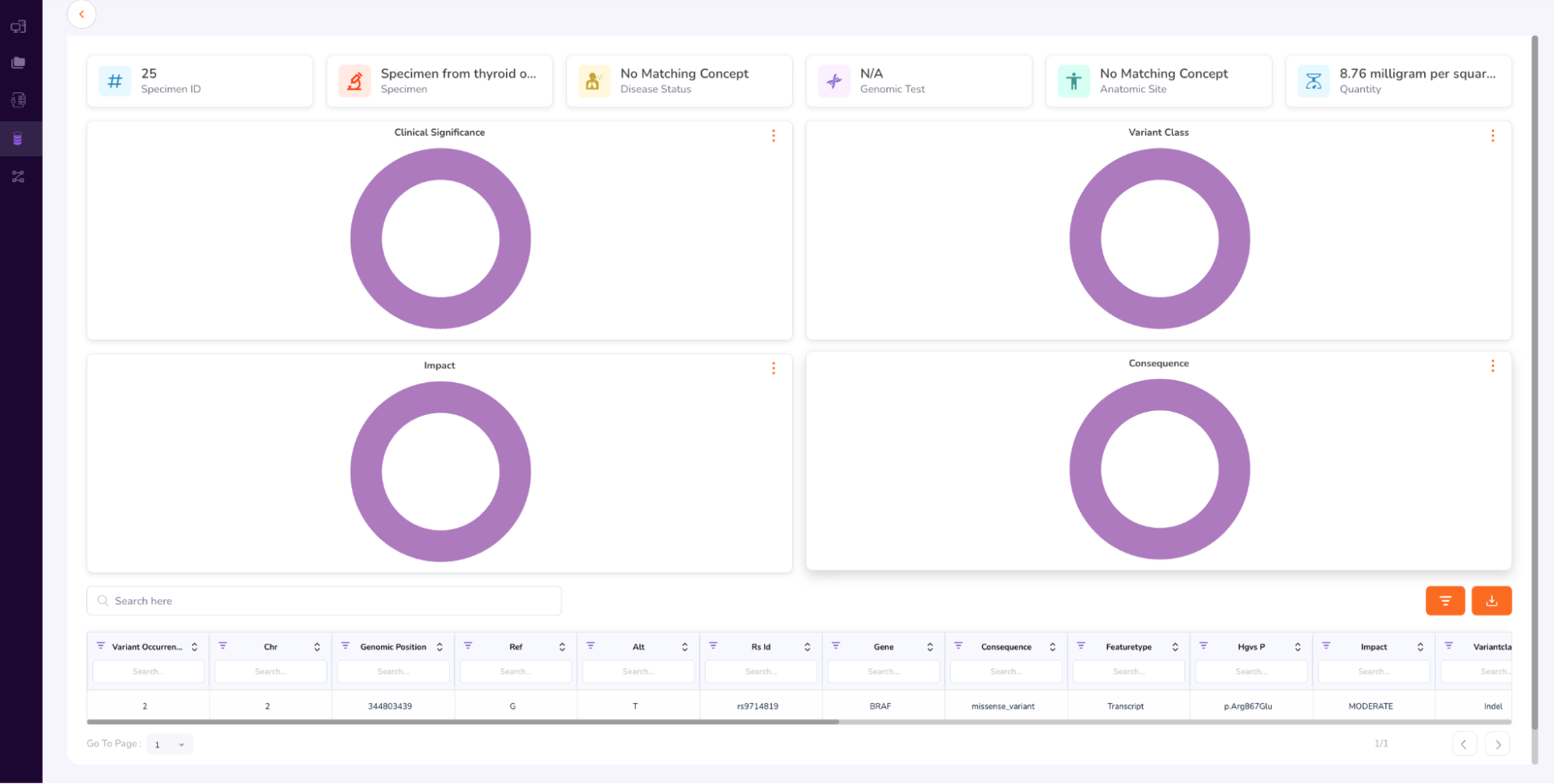Open Impact chart three-dot menu
The width and height of the screenshot is (1554, 784).
(x=773, y=368)
